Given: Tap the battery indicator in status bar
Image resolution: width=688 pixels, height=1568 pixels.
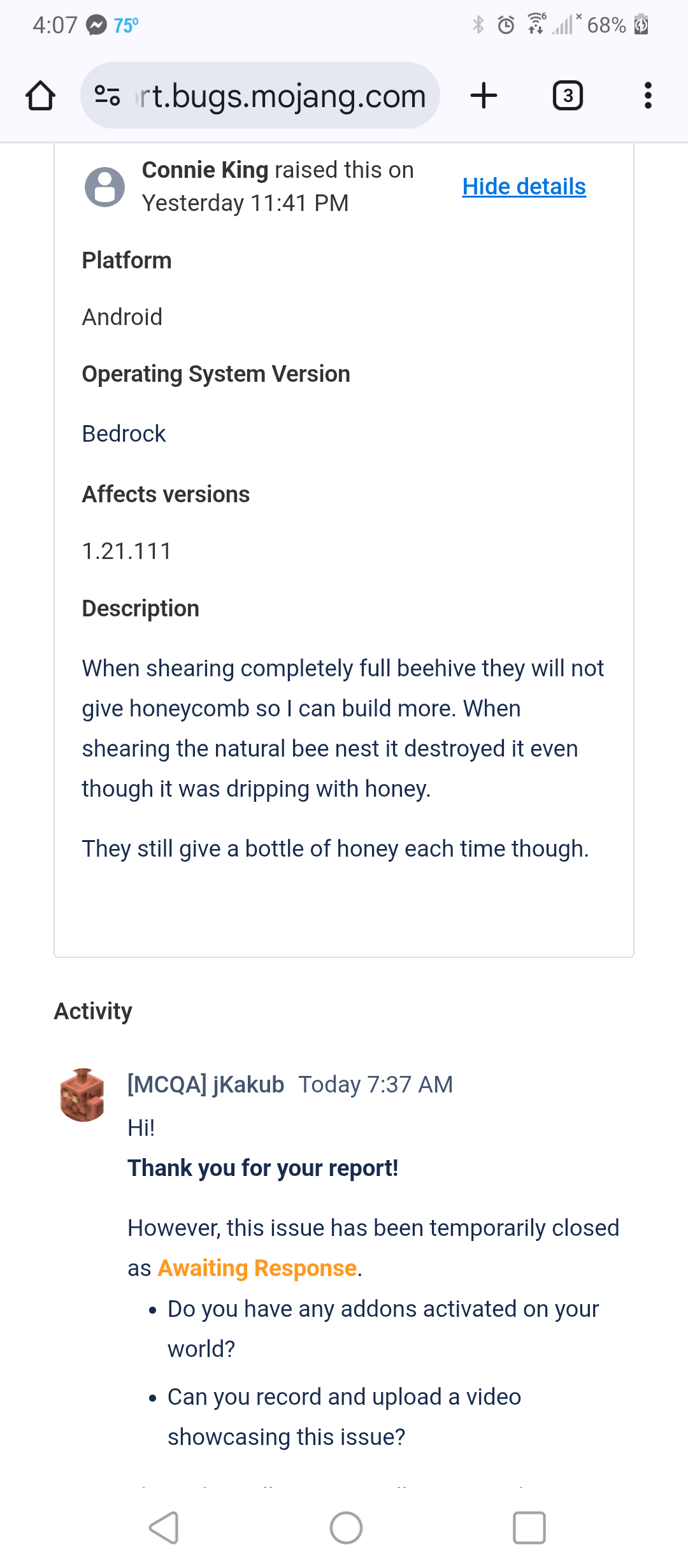Looking at the screenshot, I should 641,25.
